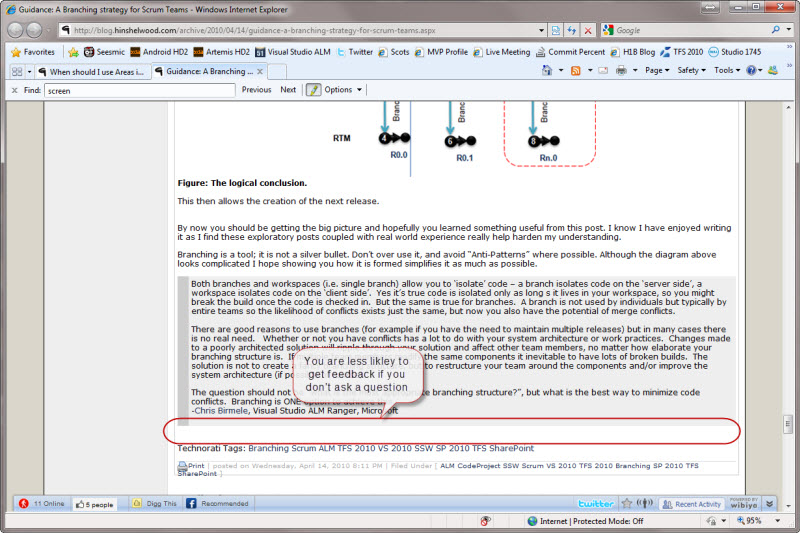Click the browser Back button
Viewport: 800px width, 533px height.
point(17,30)
